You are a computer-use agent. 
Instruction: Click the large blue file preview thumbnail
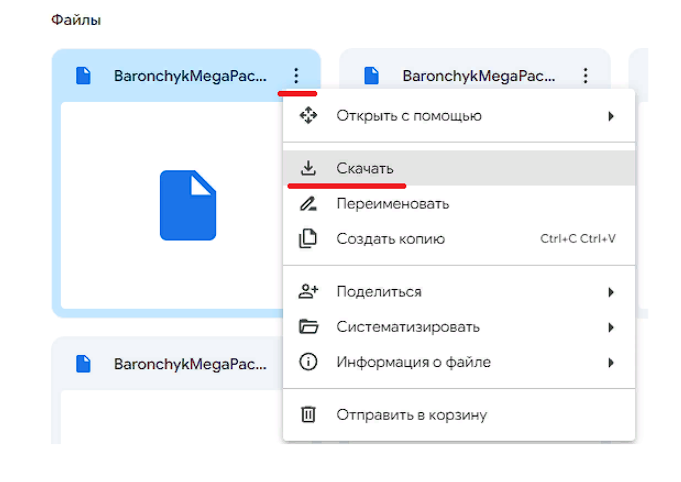point(188,205)
